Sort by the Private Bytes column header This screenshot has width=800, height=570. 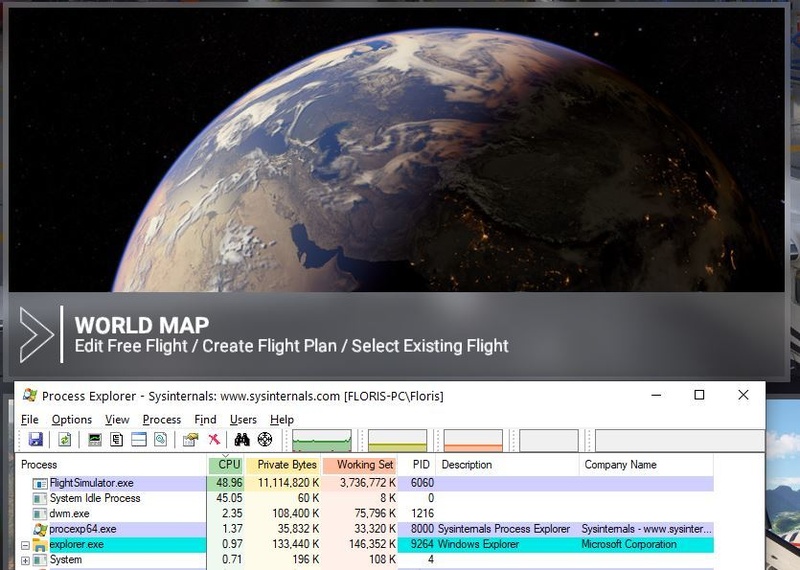coord(283,465)
